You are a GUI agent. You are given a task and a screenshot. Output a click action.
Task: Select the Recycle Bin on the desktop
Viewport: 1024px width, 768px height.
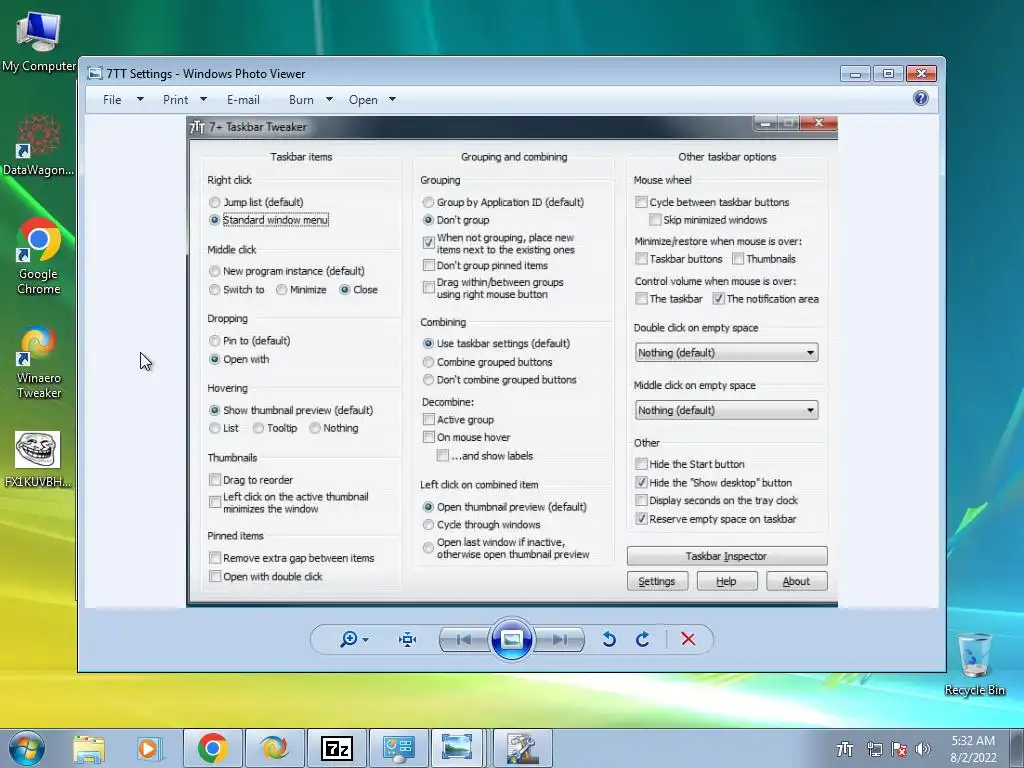click(x=974, y=664)
